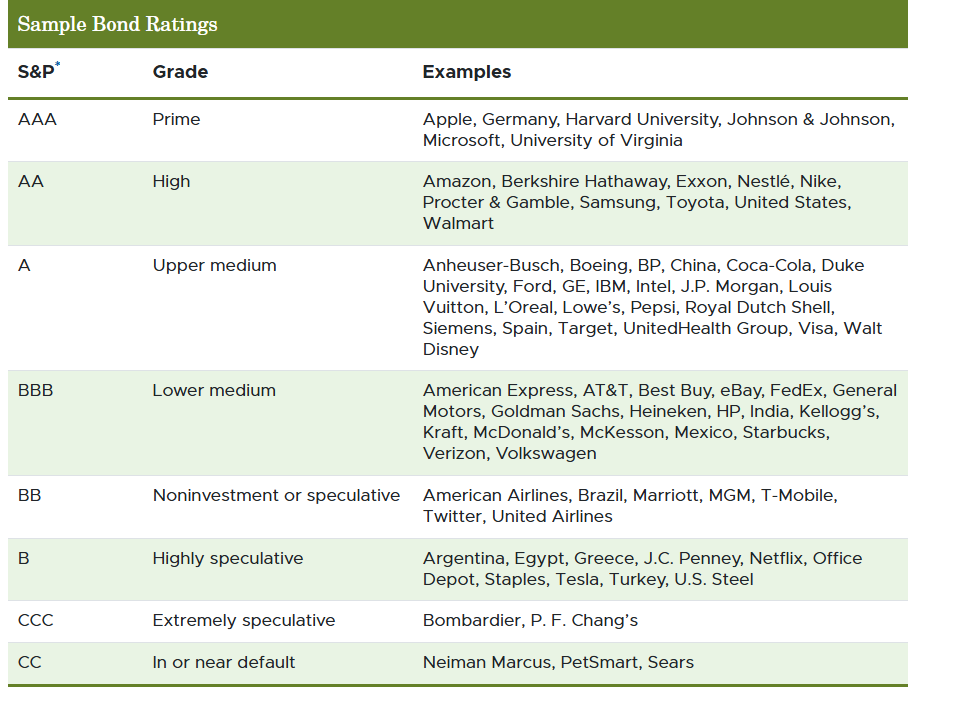965x706 pixels.
Task: Select the AA rating cell
Action: pos(30,181)
